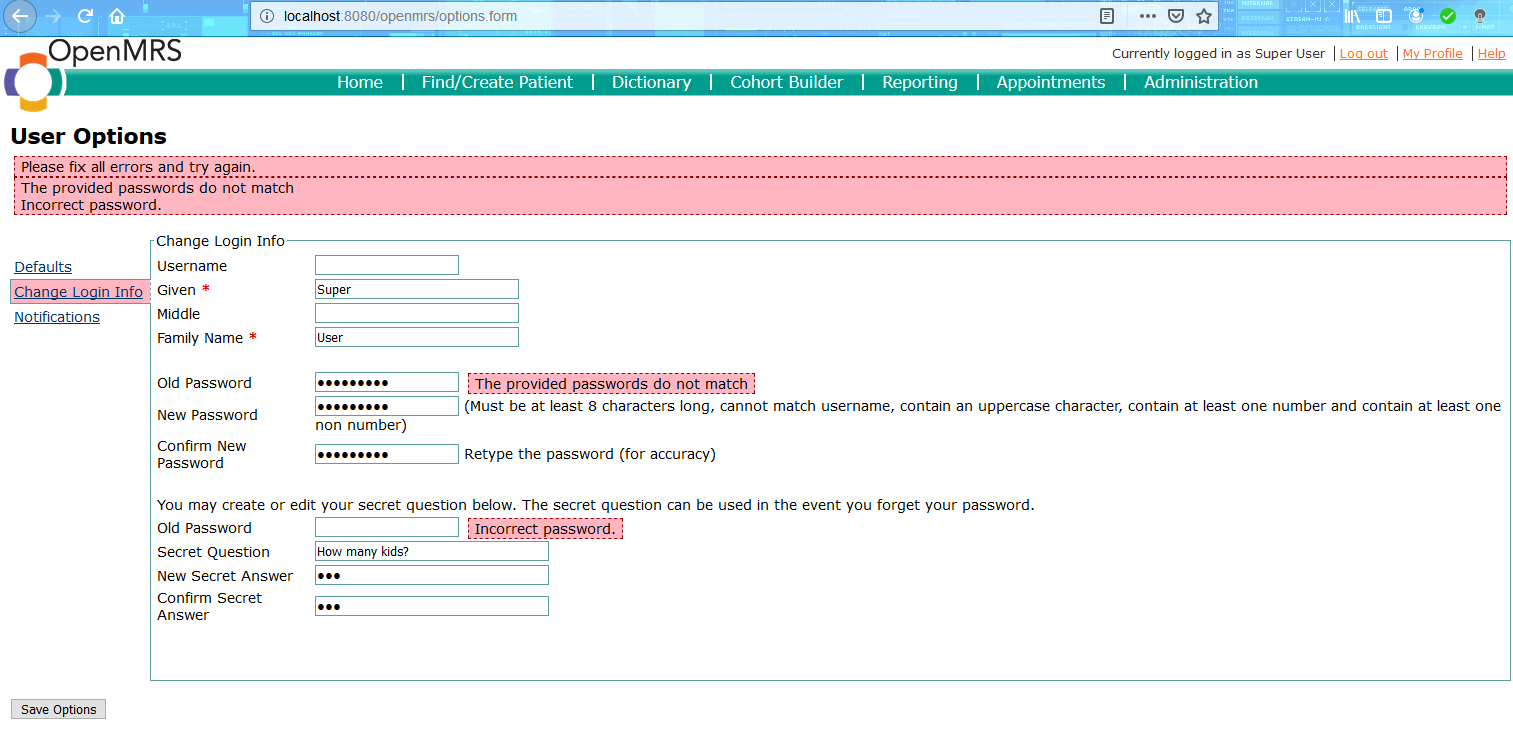Focus the empty Old Password field above Secret Question
Screen dimensions: 1513x731
[387, 527]
